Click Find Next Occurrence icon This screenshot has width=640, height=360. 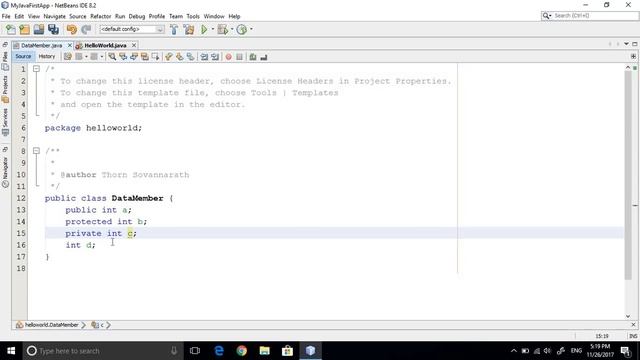point(134,57)
